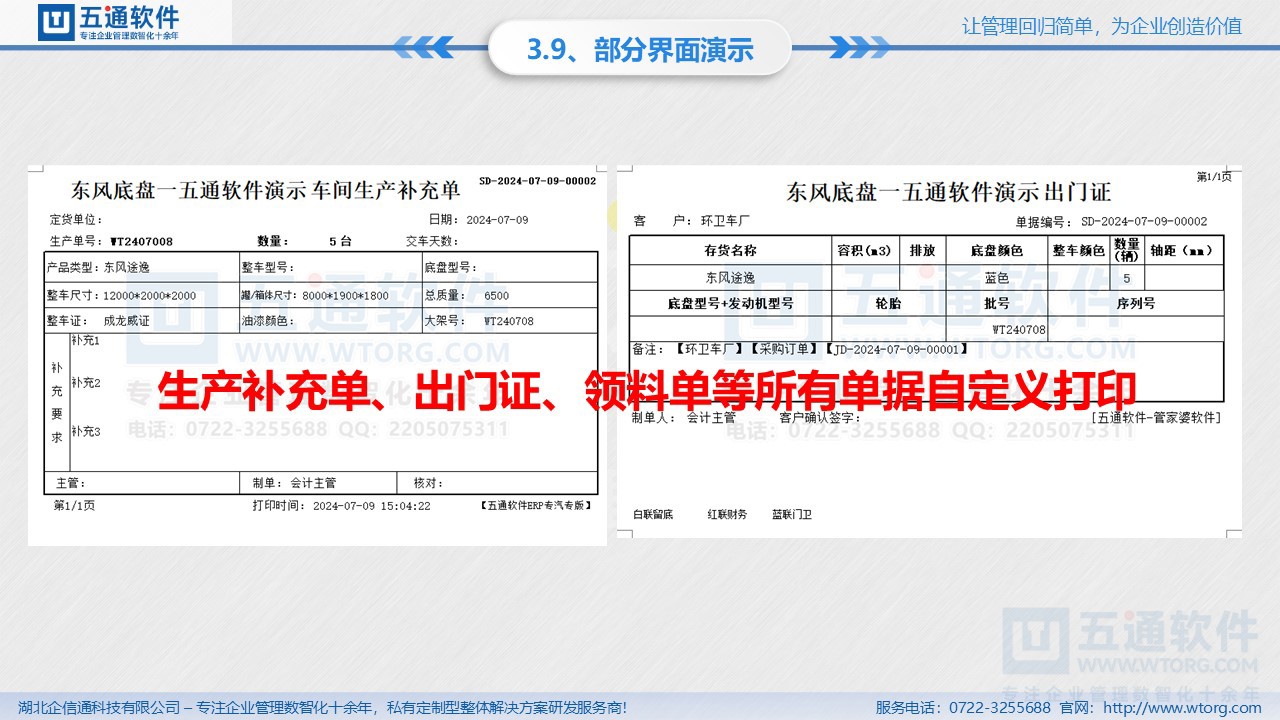Click the service phone 0722-3255688 in footer
The width and height of the screenshot is (1280, 720).
pyautogui.click(x=999, y=707)
